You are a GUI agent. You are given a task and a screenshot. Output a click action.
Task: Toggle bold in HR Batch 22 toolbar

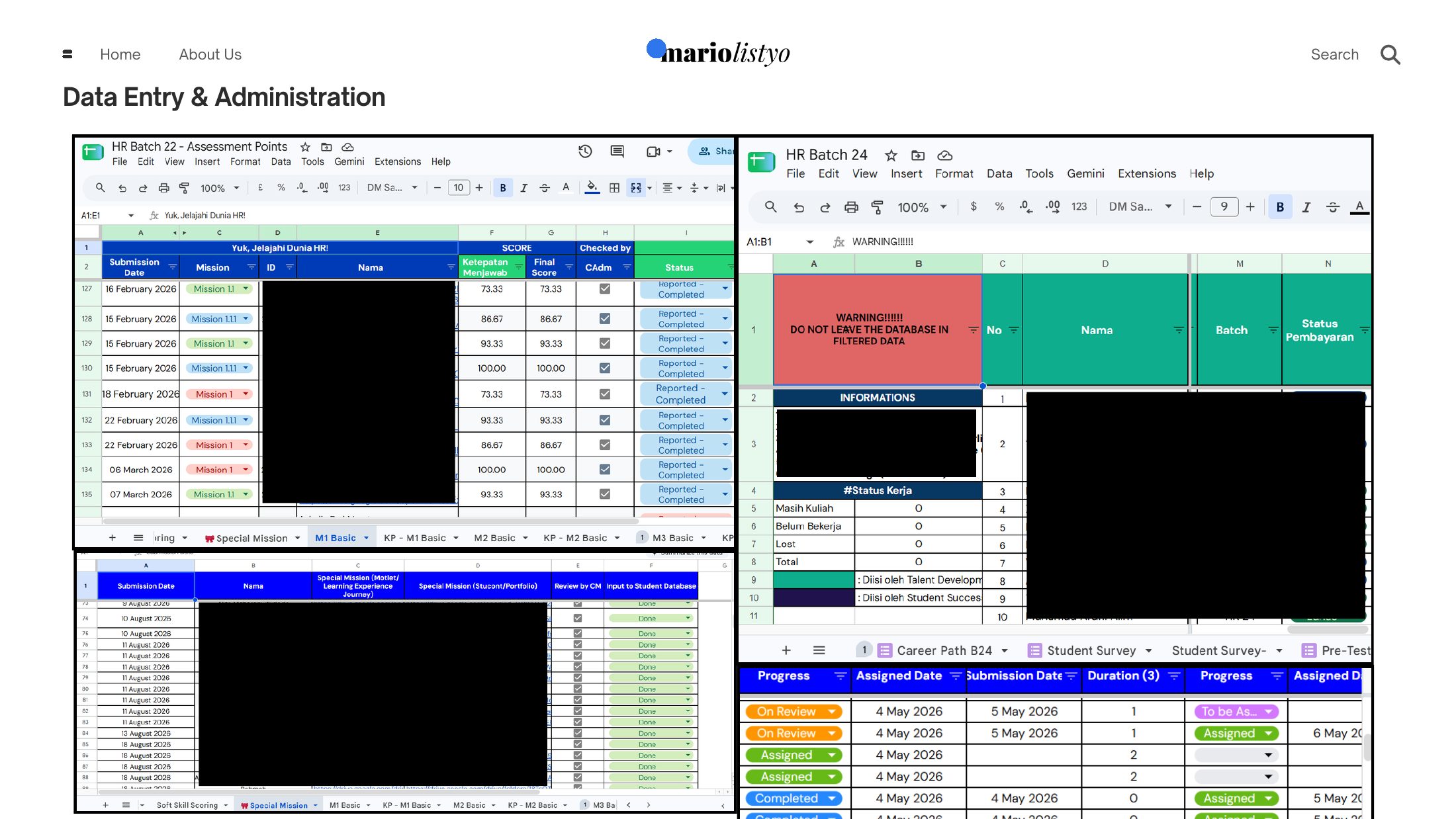(503, 188)
